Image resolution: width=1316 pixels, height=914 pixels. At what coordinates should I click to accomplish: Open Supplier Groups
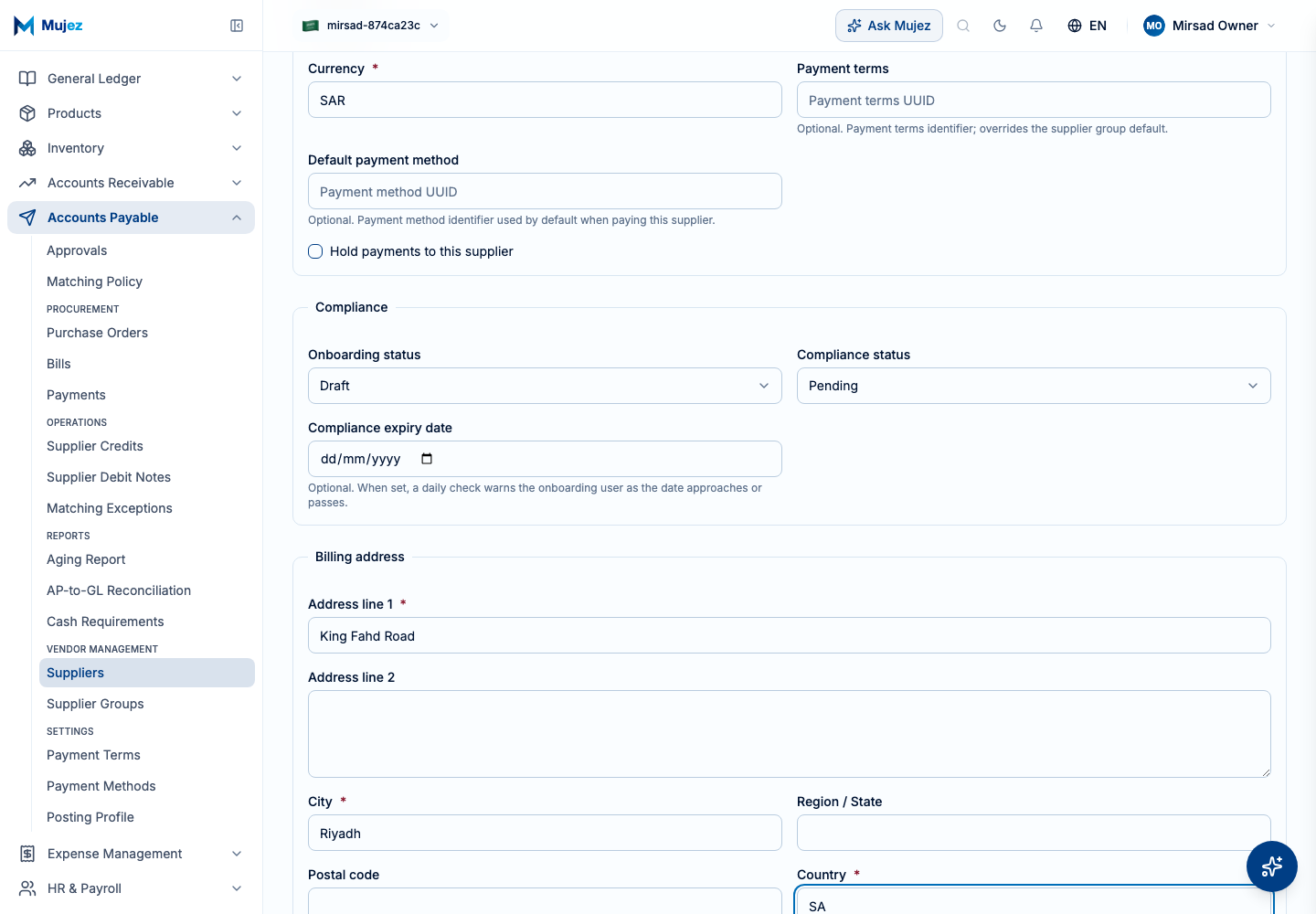click(147, 704)
